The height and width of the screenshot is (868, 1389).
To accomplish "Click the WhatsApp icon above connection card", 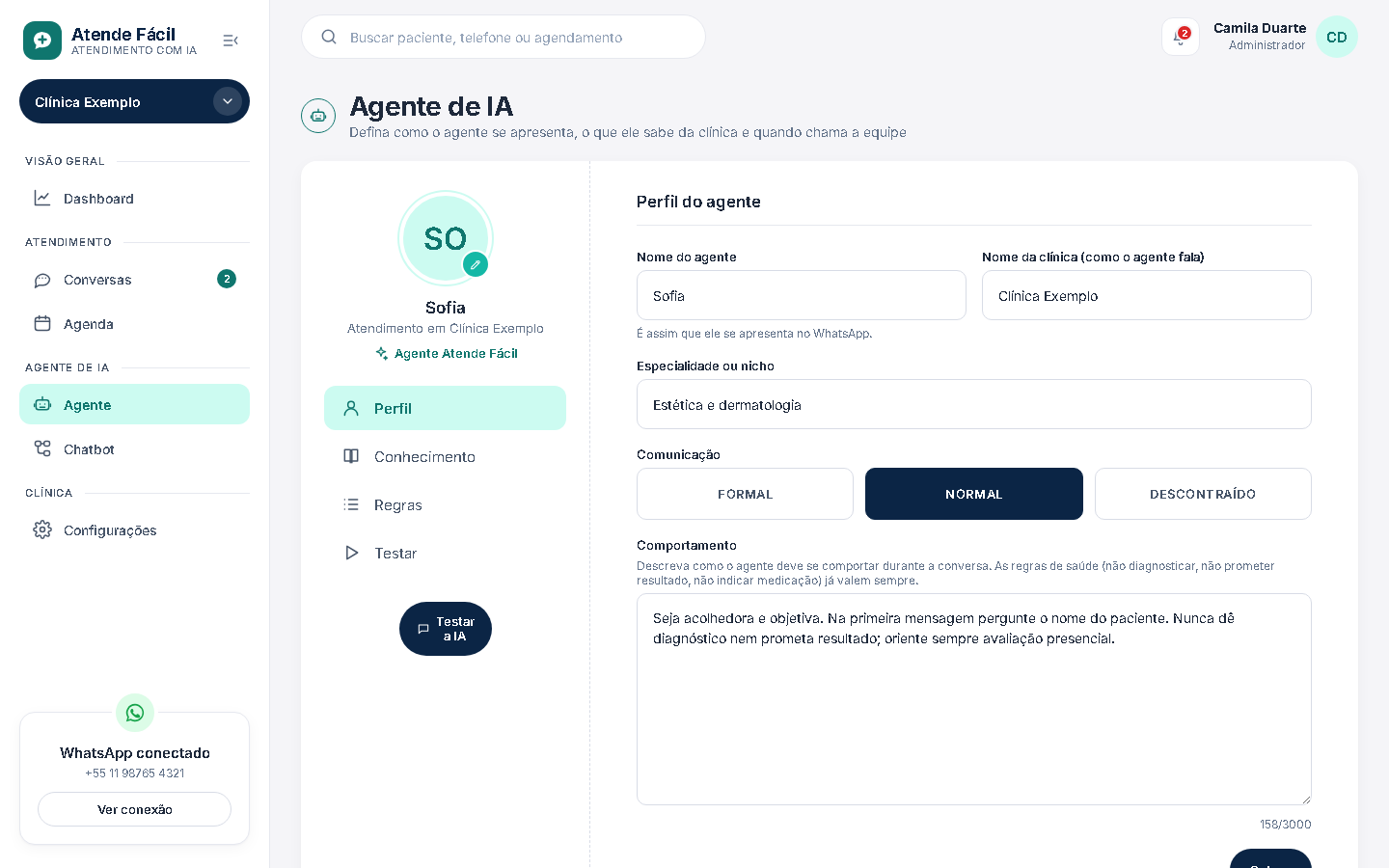I will [x=135, y=713].
